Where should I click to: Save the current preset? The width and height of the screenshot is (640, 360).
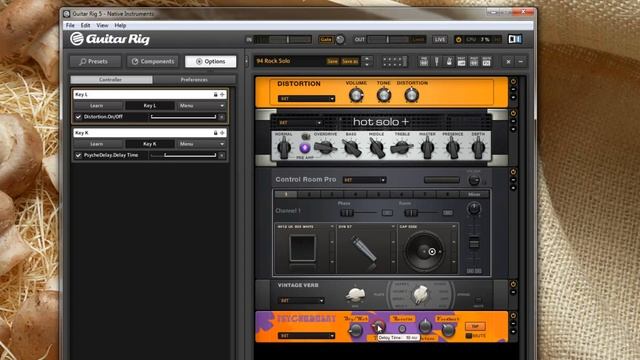[332, 62]
